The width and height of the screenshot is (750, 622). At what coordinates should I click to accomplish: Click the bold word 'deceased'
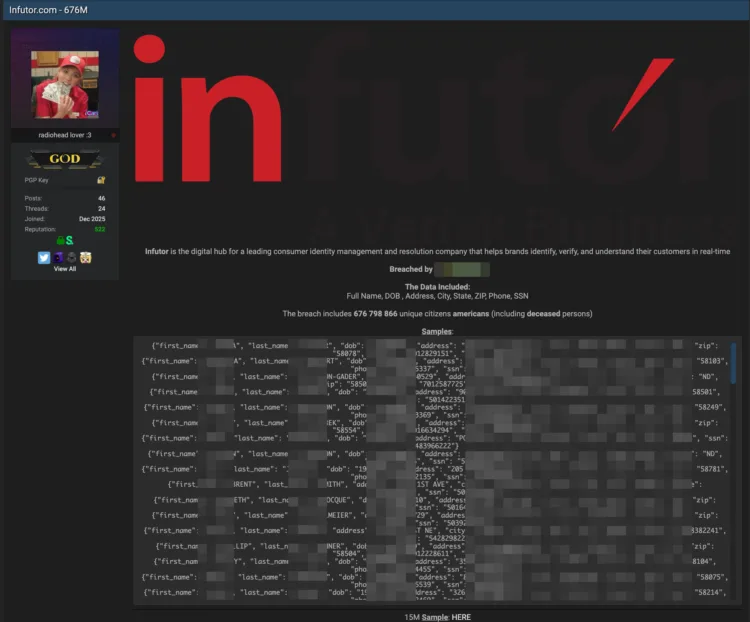[543, 314]
